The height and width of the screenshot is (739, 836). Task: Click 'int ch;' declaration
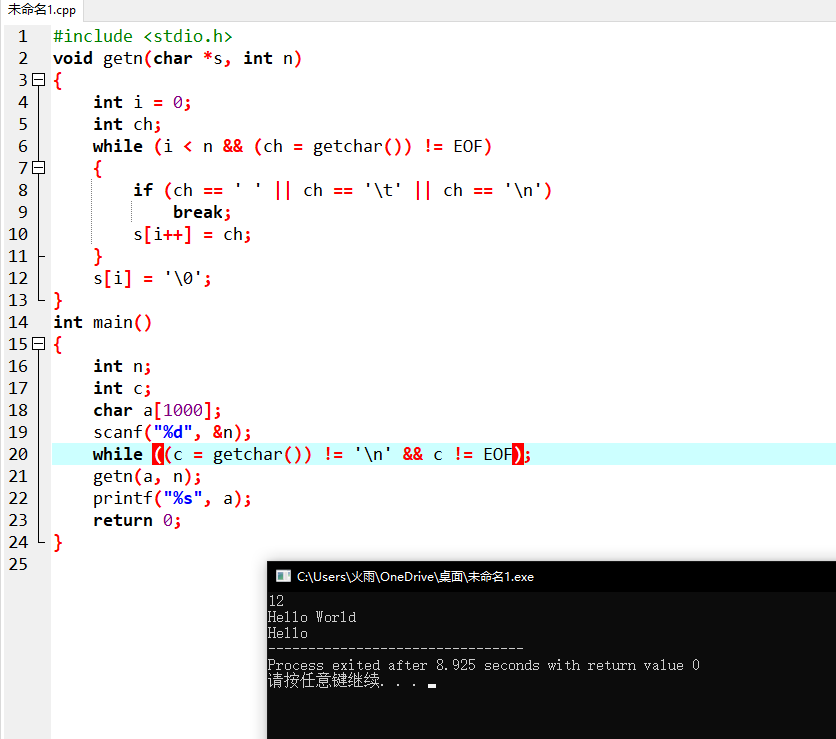tap(127, 124)
